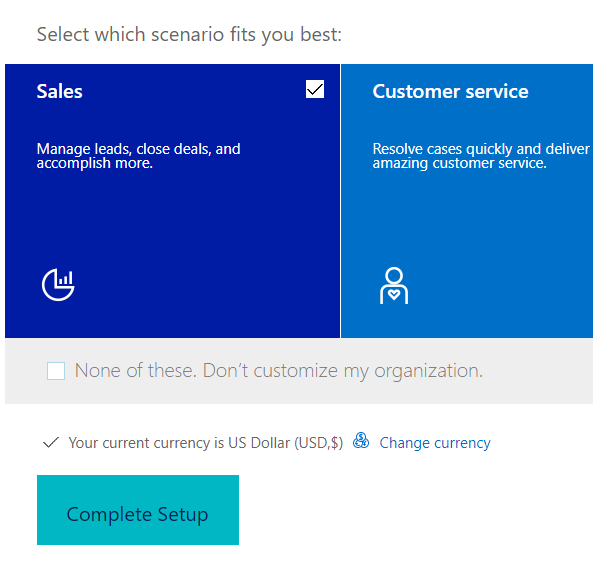This screenshot has width=593, height=579.
Task: Select the Sales scenario tile background
Action: 172,201
